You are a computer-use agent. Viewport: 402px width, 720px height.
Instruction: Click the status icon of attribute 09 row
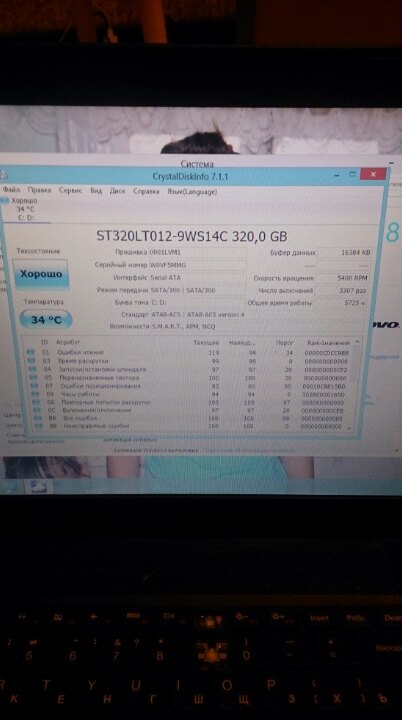[35, 394]
